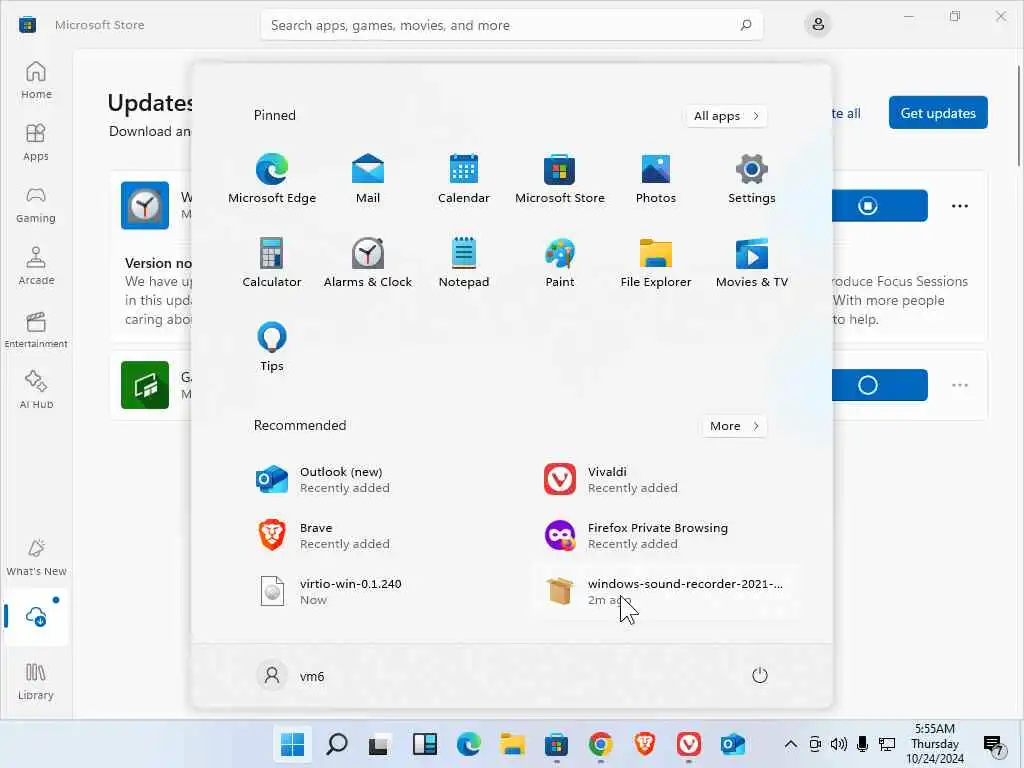
Task: Open Library in the Store sidebar
Action: click(x=36, y=681)
